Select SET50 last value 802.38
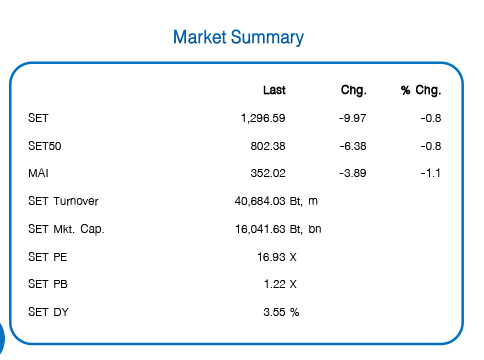 [x=268, y=146]
